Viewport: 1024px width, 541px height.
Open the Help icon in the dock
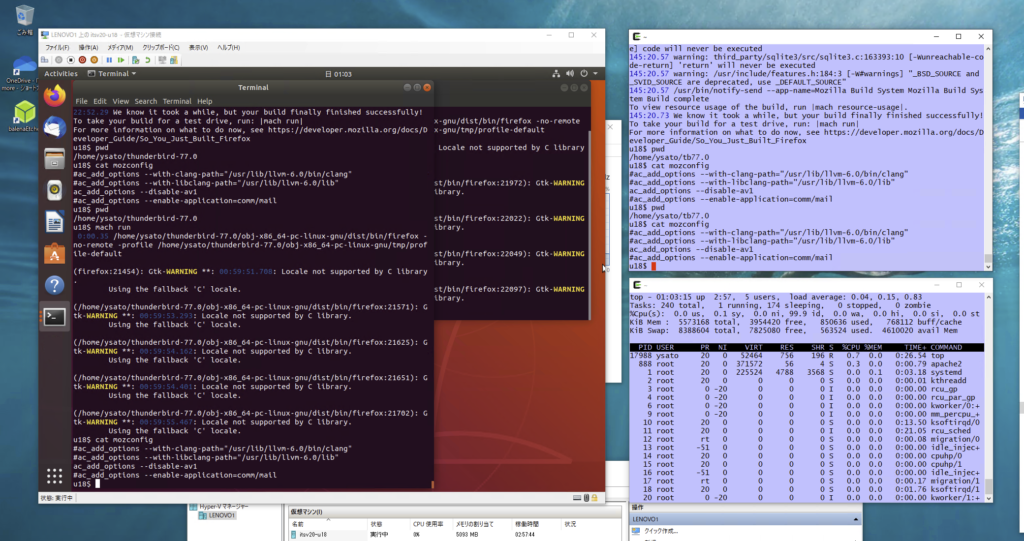(54, 285)
